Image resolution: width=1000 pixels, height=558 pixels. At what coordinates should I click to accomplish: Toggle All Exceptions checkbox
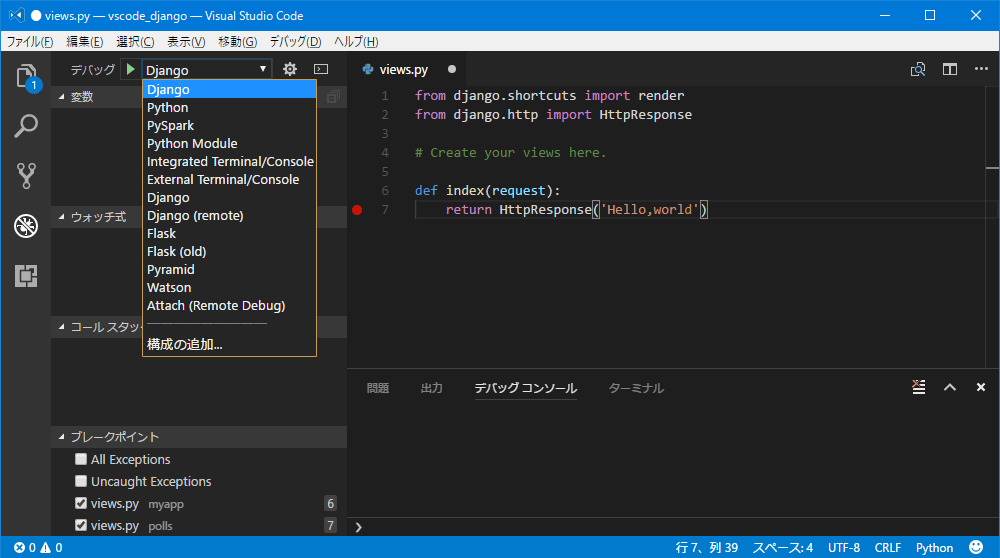tap(80, 459)
